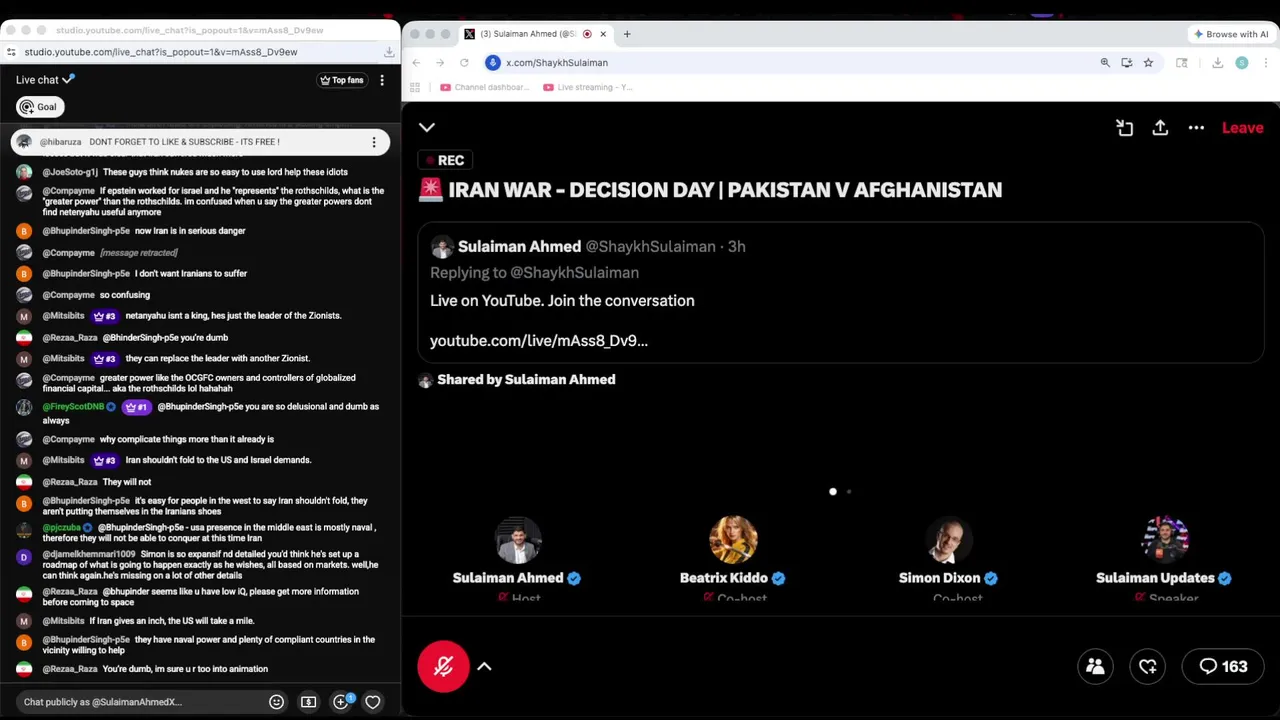Viewport: 1280px width, 720px height.
Task: Click the "They will not" message by @Rezaa_Raza
Action: click(127, 482)
